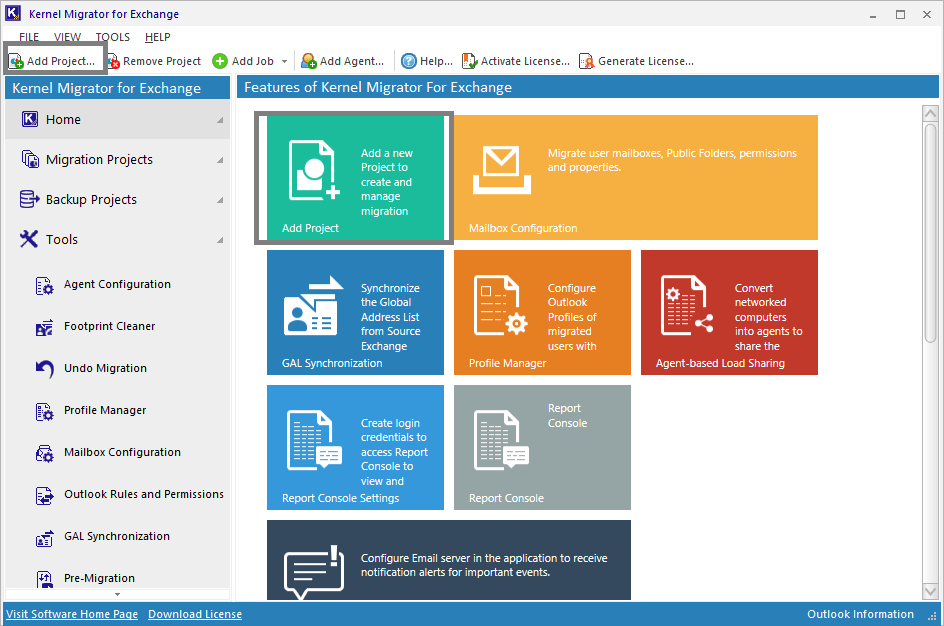Screen dimensions: 944x626
Task: Open the orange Profile Manager tile
Action: point(542,312)
